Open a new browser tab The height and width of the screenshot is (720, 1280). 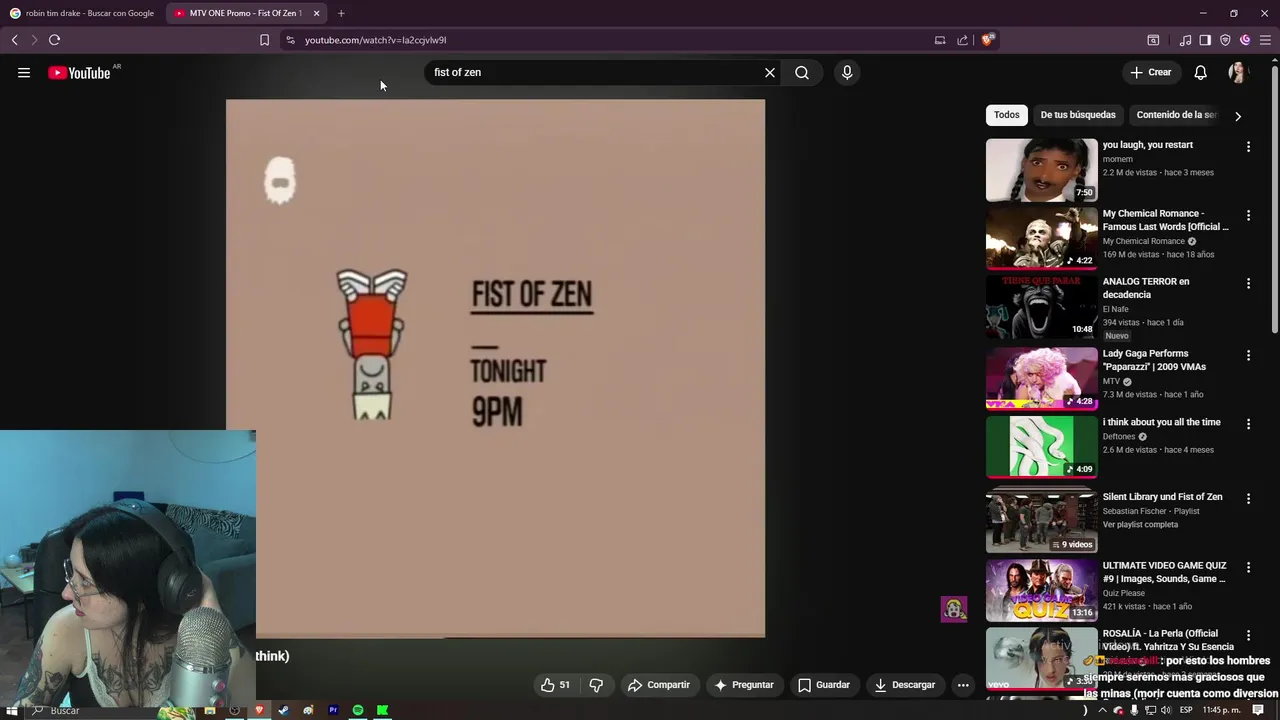(x=341, y=13)
